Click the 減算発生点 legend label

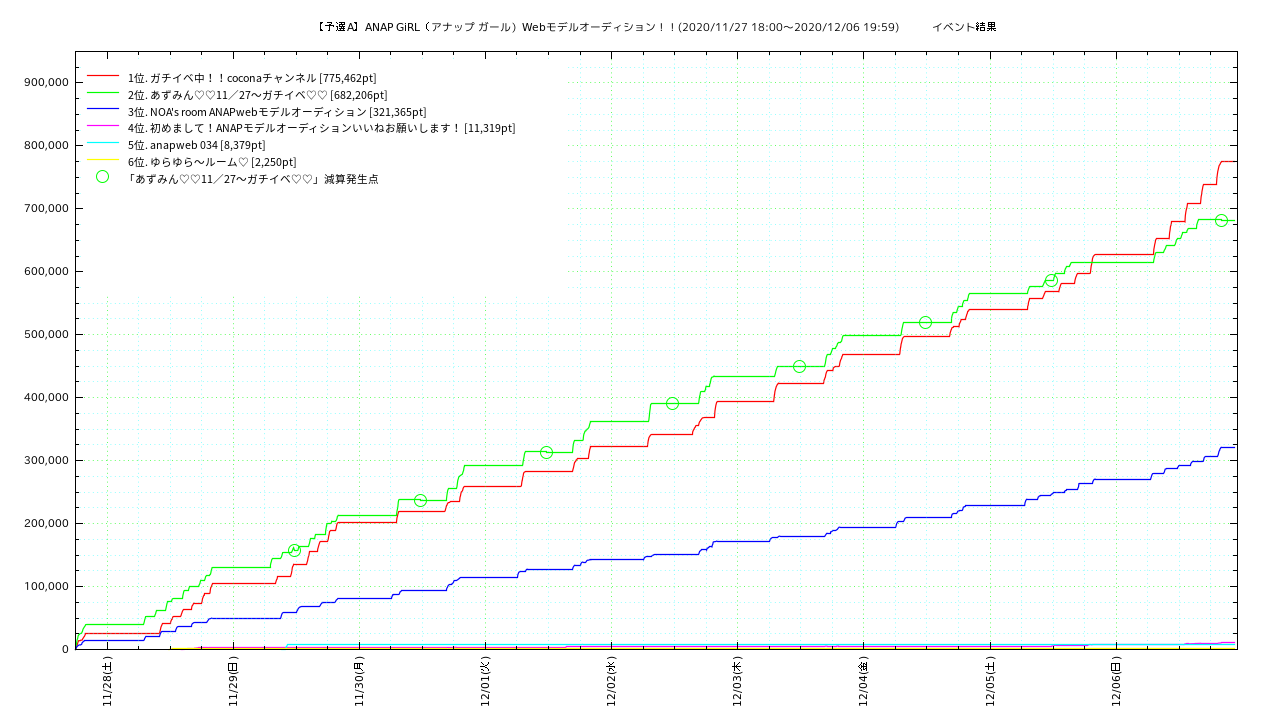[253, 179]
